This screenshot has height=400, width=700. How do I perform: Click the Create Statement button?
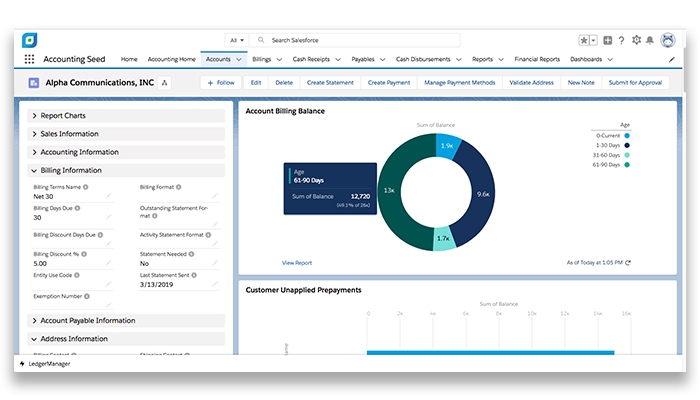coord(330,83)
